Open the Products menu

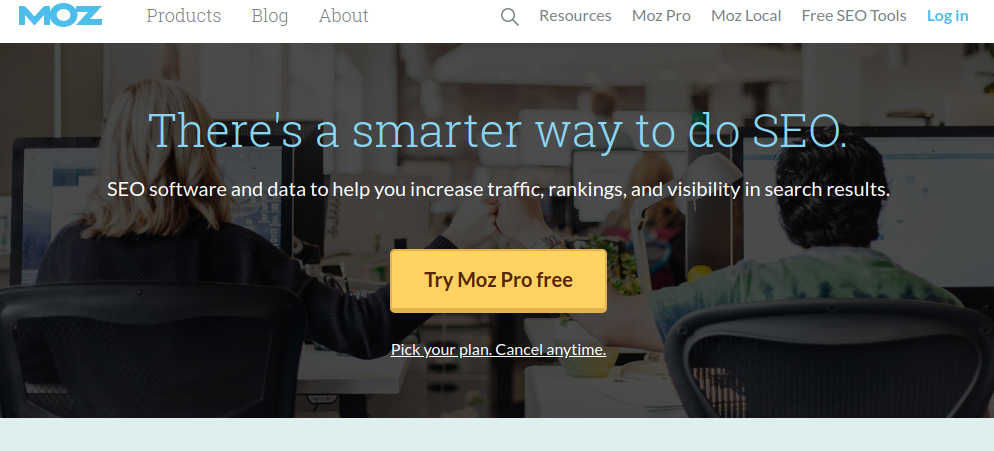point(184,16)
